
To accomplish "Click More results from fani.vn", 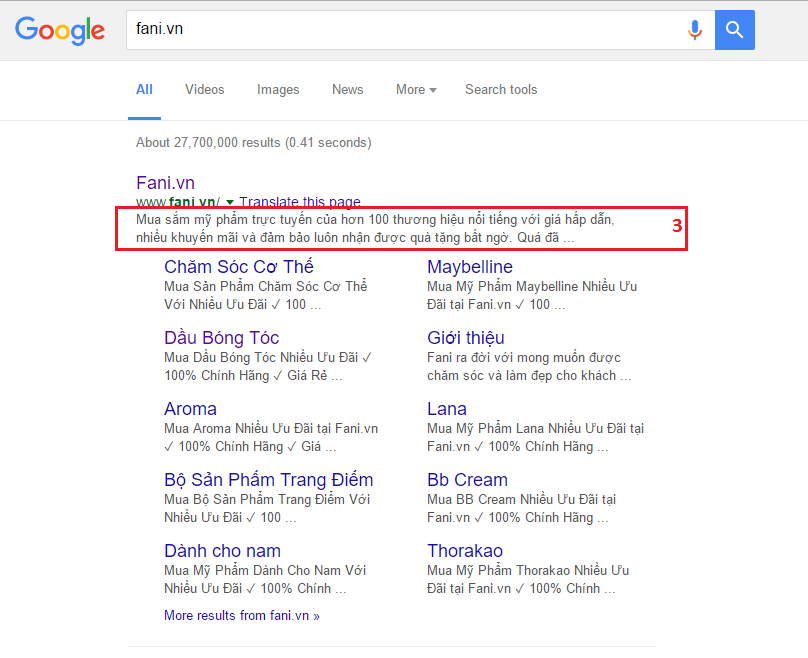I will coord(242,616).
